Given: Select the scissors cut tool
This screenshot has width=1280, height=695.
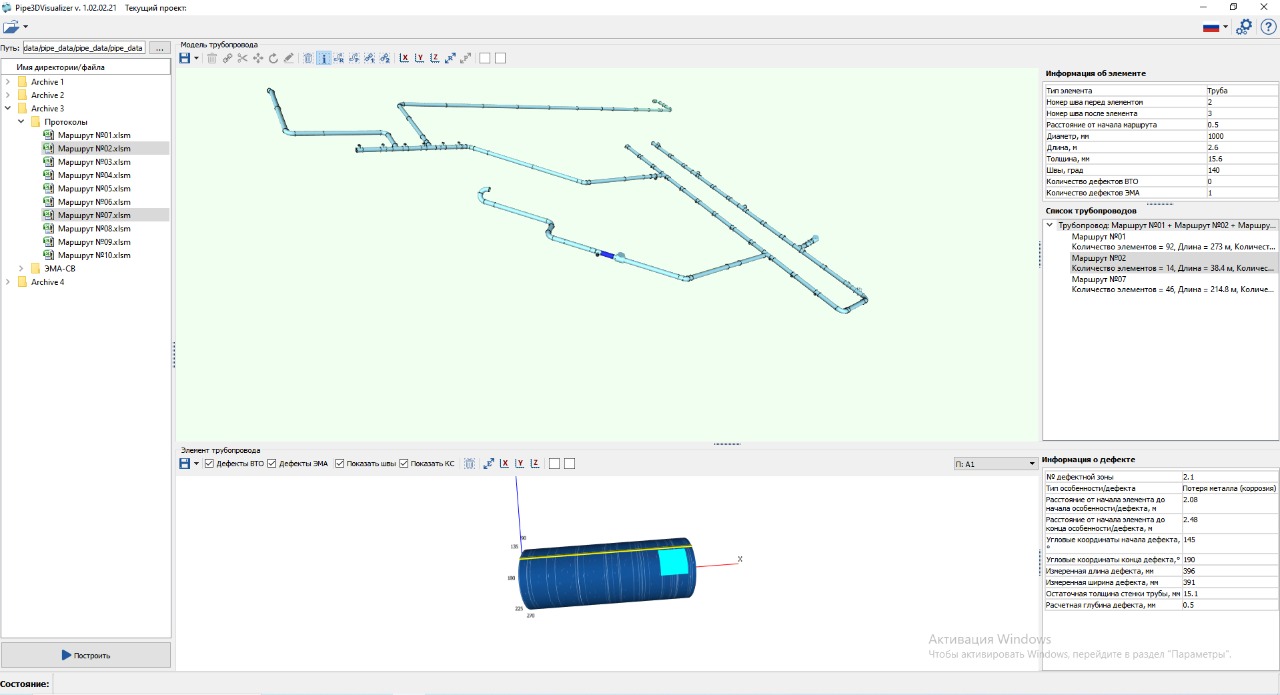Looking at the screenshot, I should click(x=242, y=58).
